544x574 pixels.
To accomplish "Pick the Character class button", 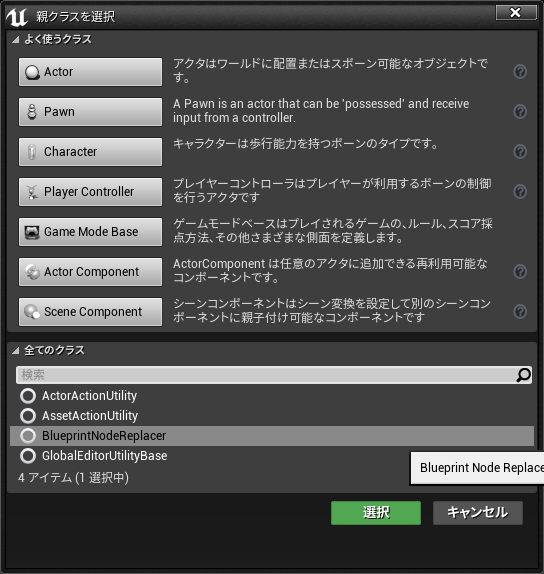I will pyautogui.click(x=90, y=152).
